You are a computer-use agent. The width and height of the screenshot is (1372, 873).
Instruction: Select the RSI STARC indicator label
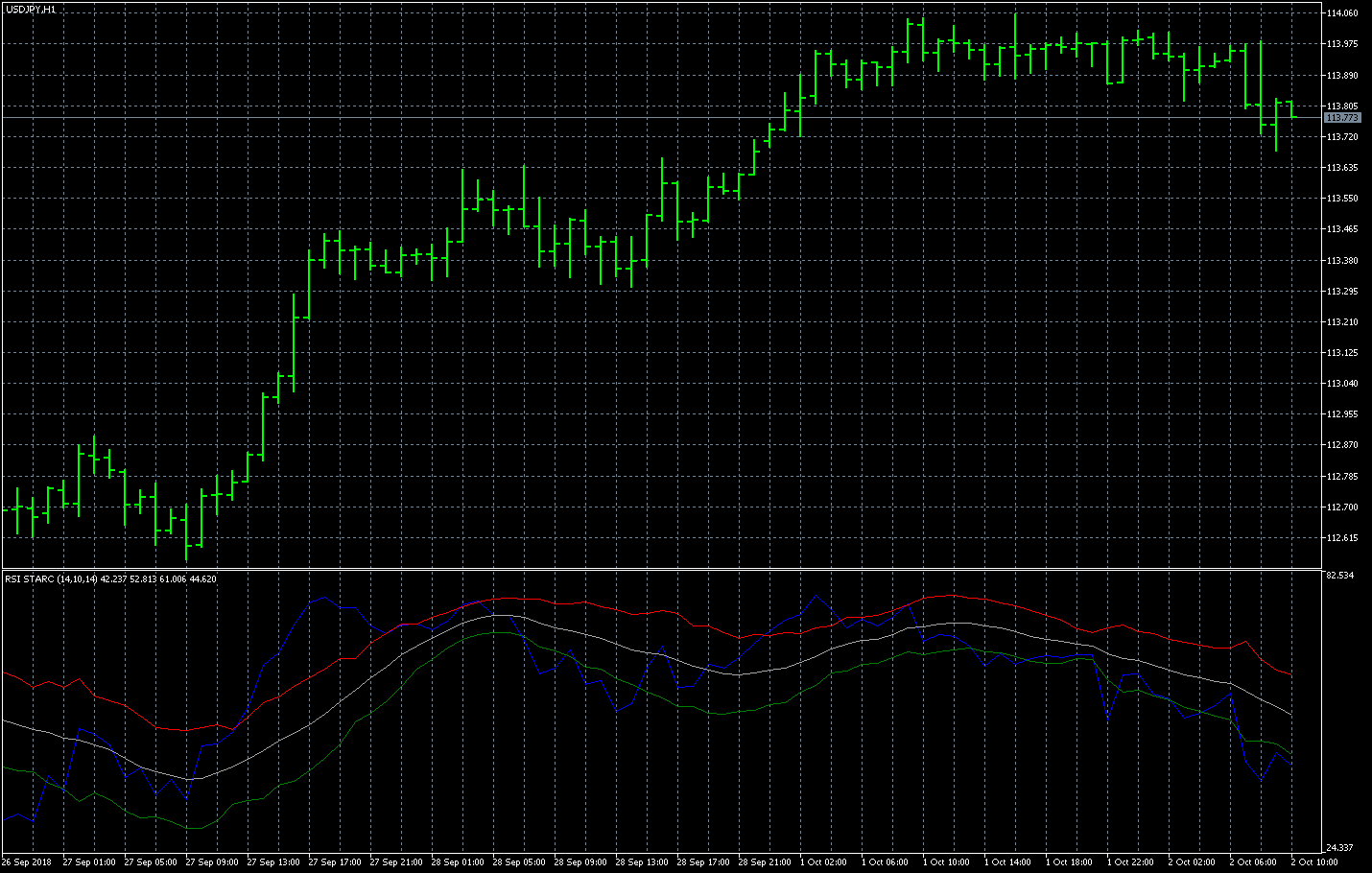pyautogui.click(x=110, y=578)
